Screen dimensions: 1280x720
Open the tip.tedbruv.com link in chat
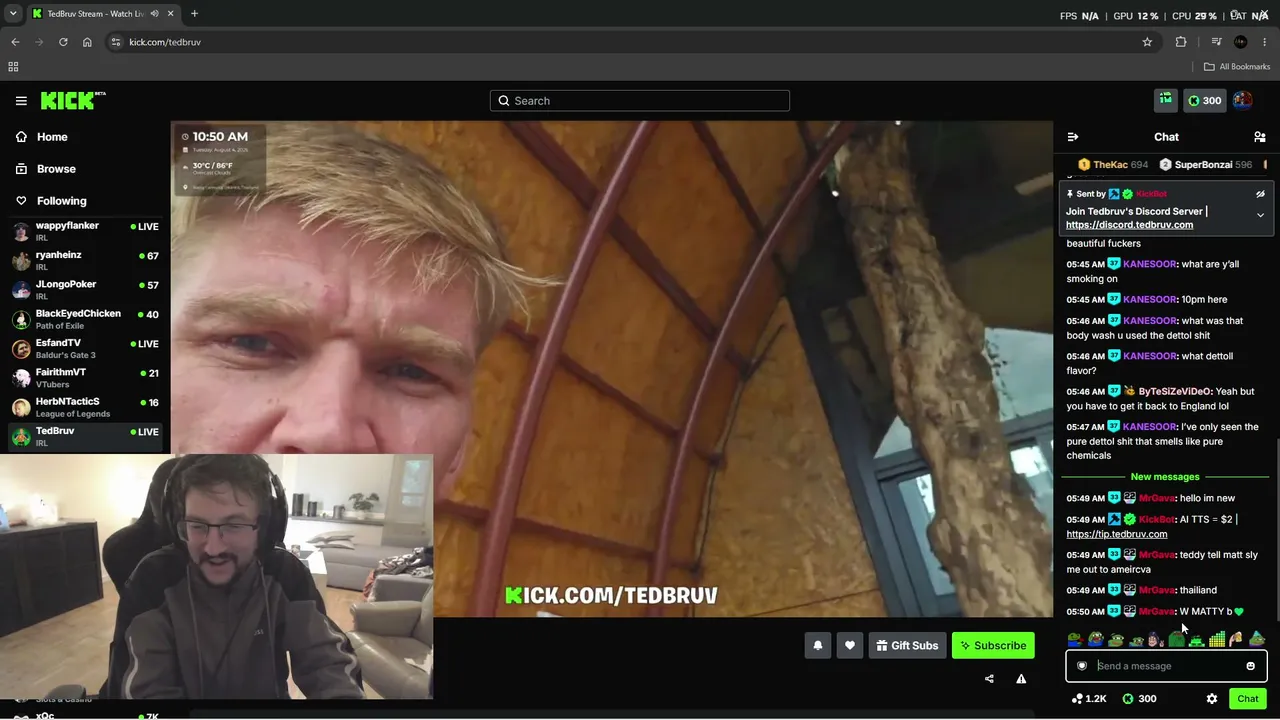[1116, 534]
